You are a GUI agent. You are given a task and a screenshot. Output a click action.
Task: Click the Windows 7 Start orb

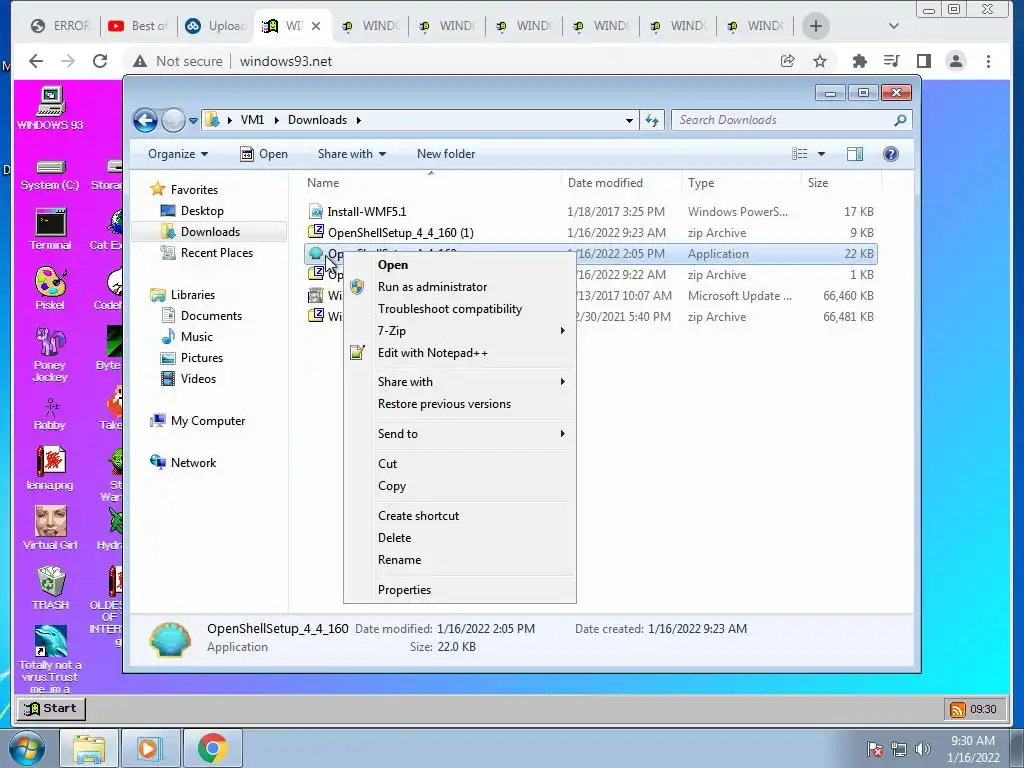[25, 748]
